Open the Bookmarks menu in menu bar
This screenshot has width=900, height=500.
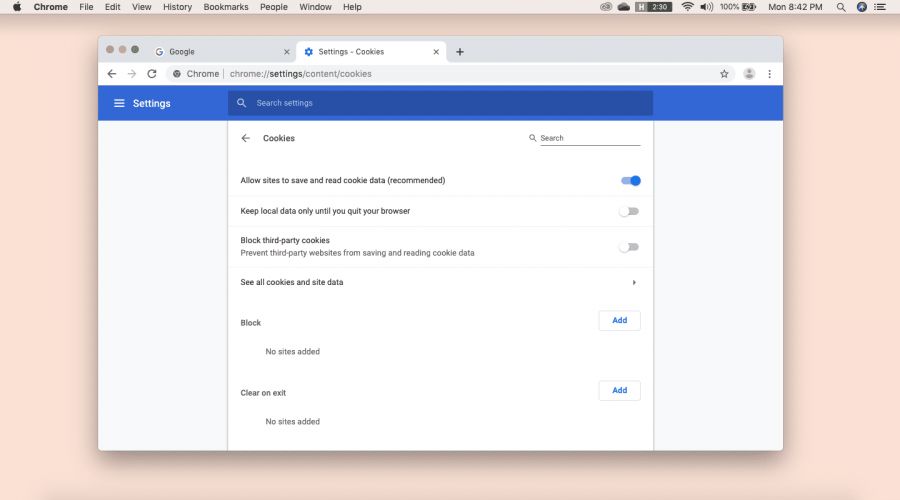225,7
